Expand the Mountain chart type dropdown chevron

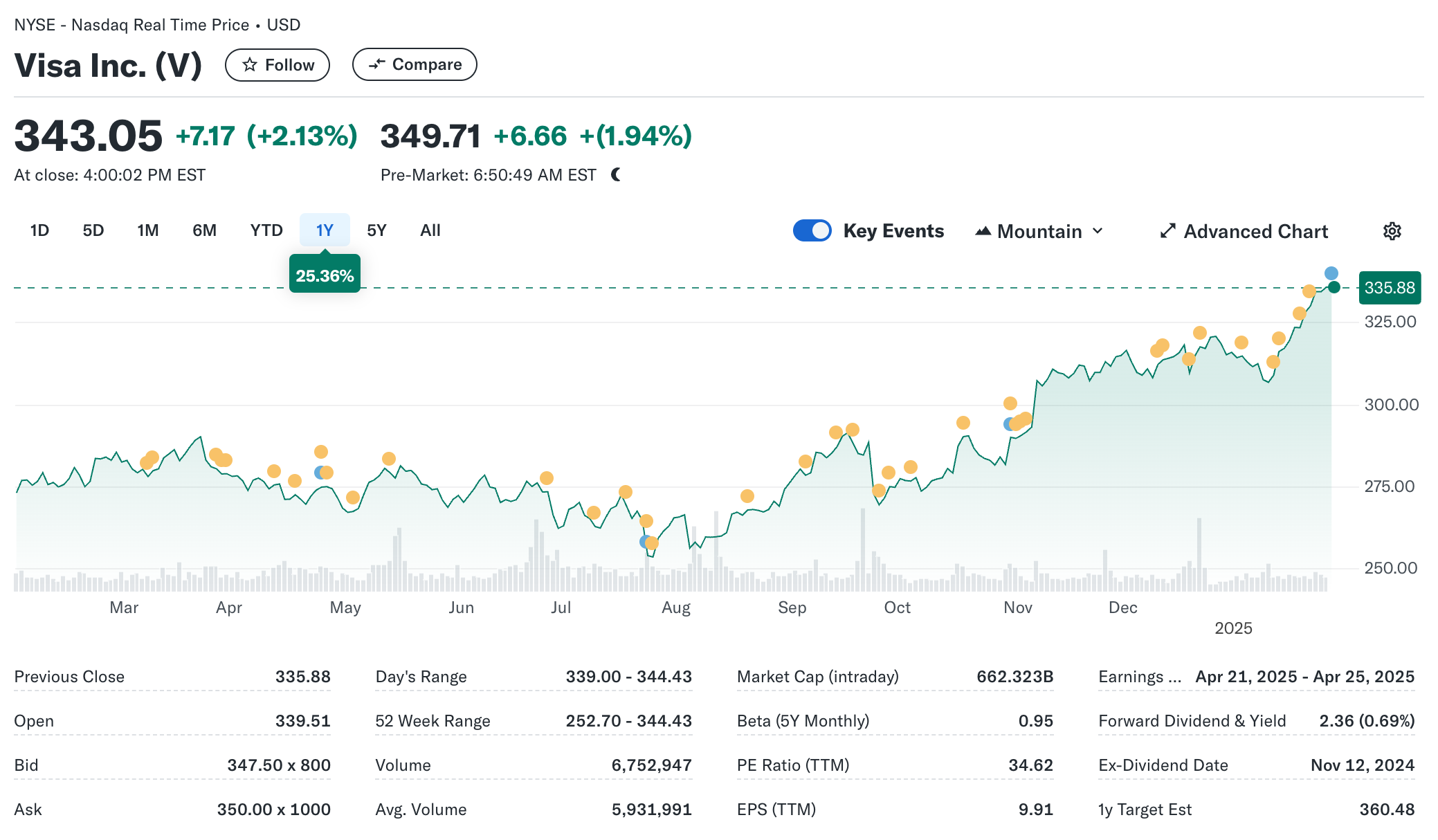pos(1098,231)
